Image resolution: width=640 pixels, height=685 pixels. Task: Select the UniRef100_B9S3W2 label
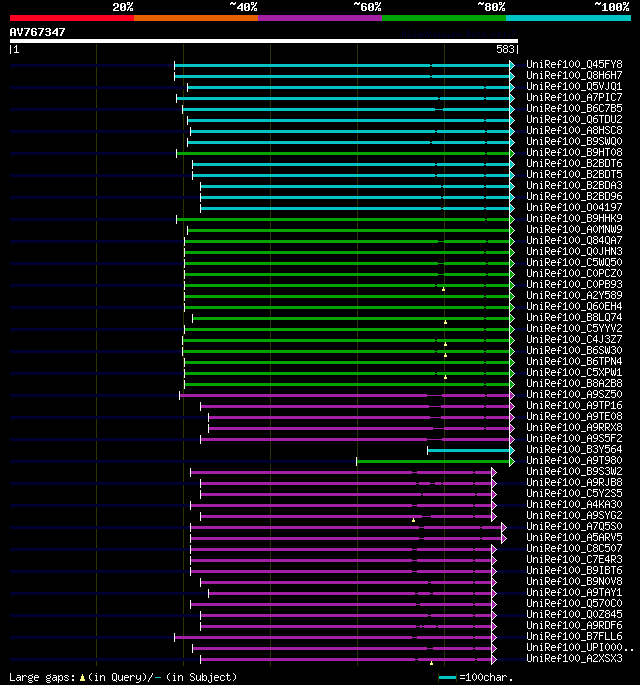574,471
